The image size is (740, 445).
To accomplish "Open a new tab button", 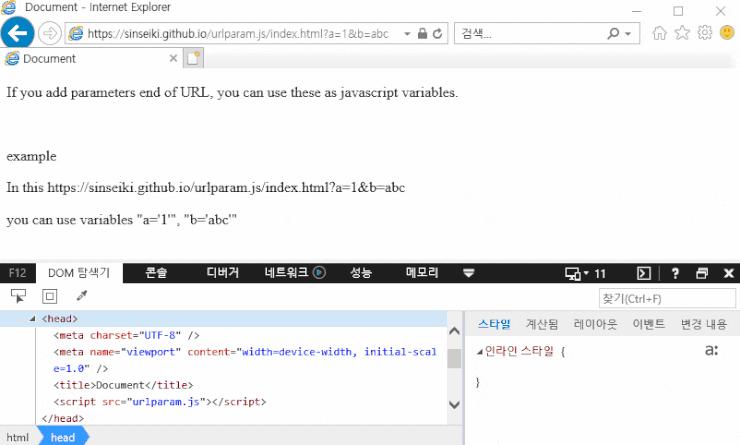I will pyautogui.click(x=193, y=58).
